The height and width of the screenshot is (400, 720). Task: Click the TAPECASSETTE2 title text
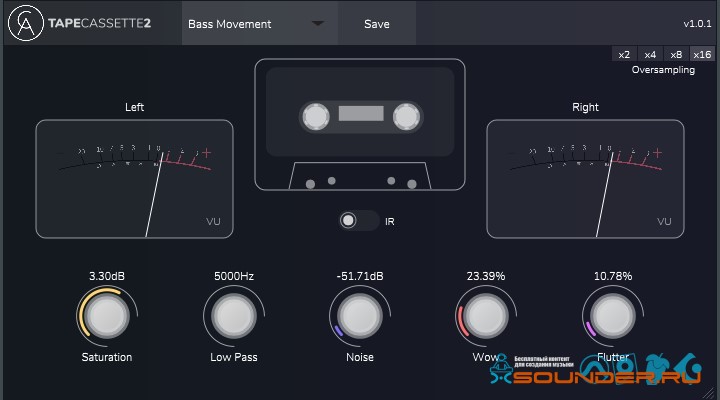point(100,23)
